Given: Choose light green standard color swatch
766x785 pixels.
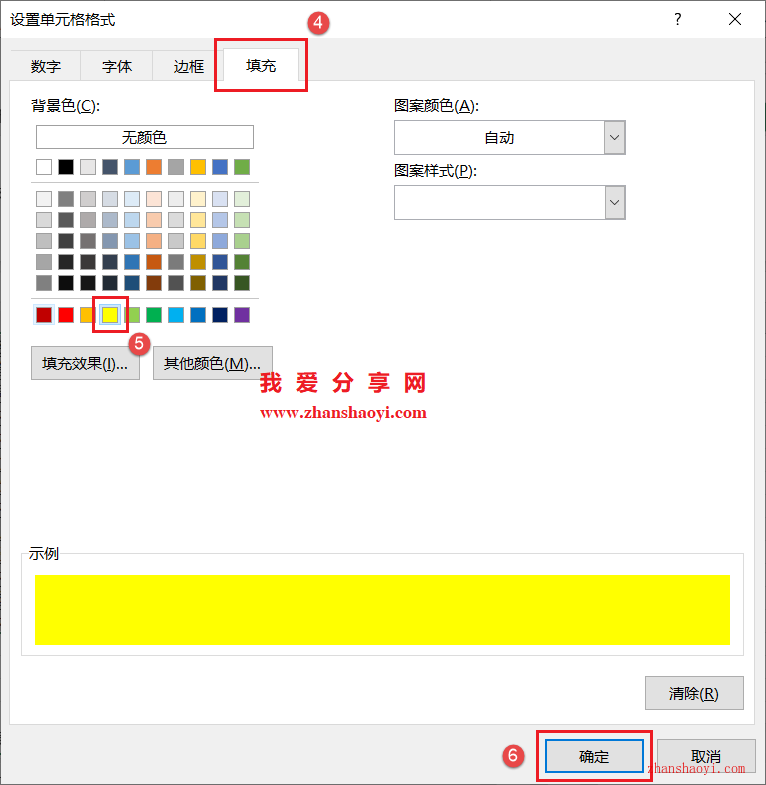Looking at the screenshot, I should tap(132, 315).
